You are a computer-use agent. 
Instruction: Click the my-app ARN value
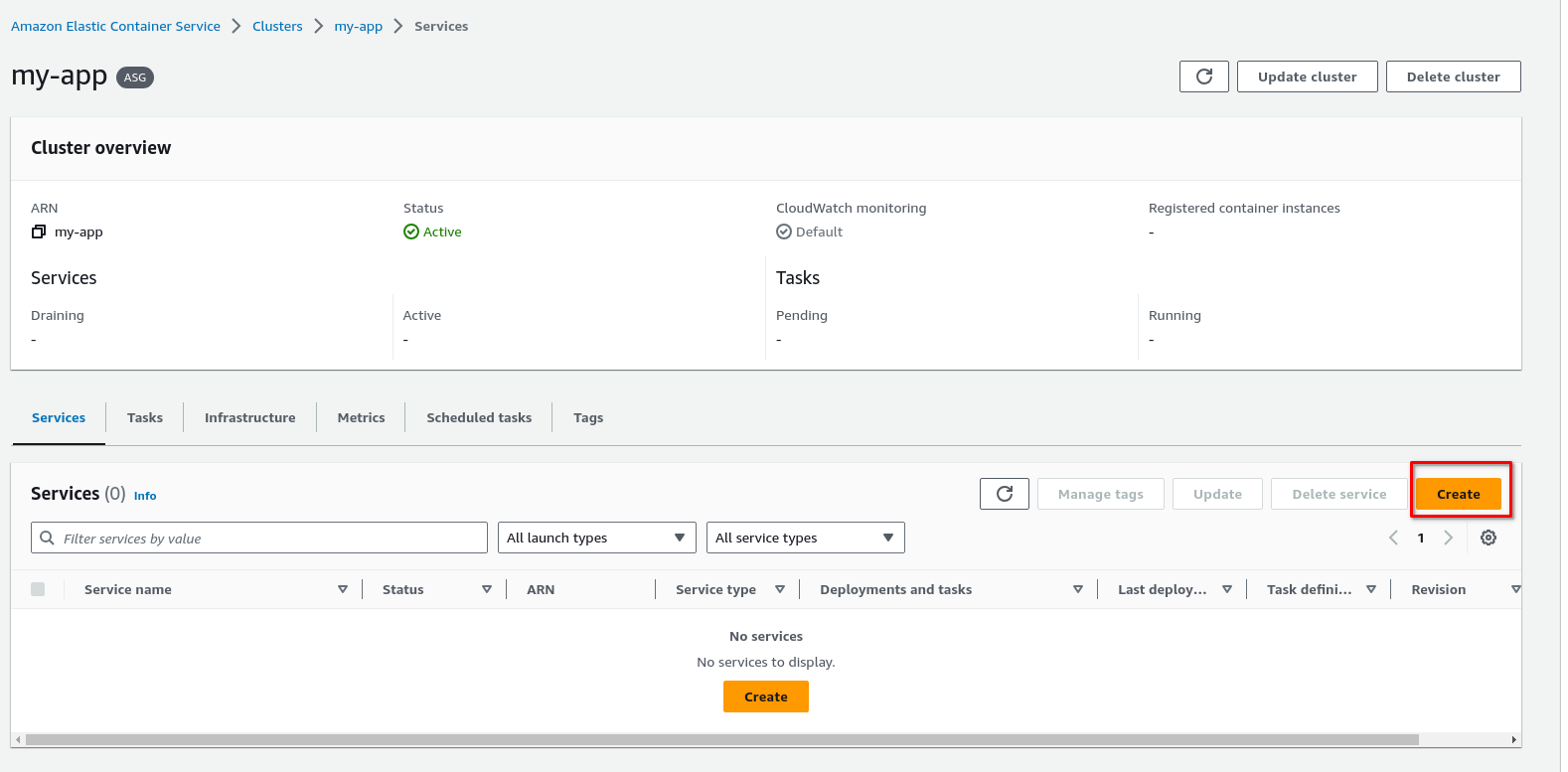(78, 232)
